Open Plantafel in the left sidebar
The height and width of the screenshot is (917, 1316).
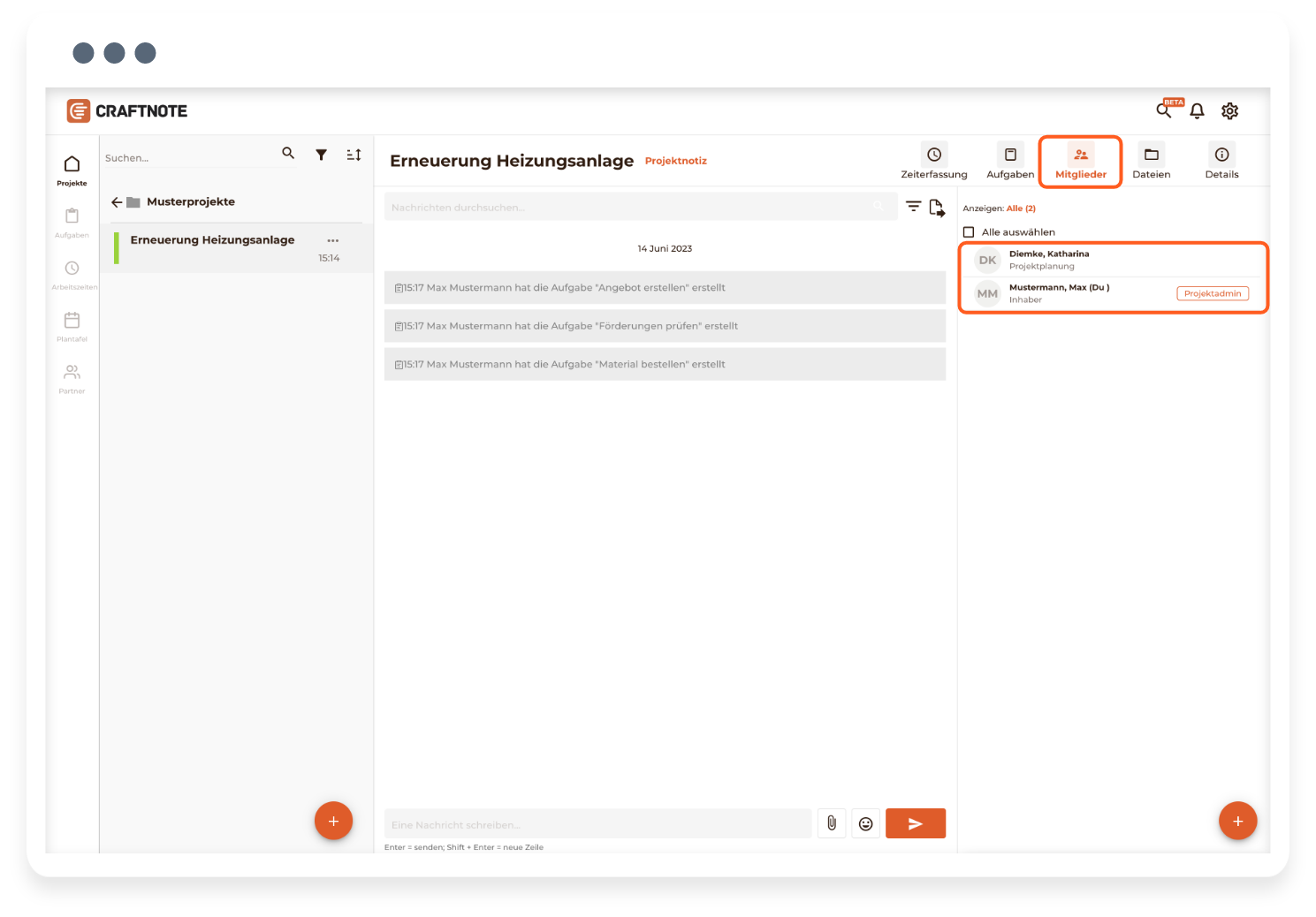pyautogui.click(x=72, y=326)
